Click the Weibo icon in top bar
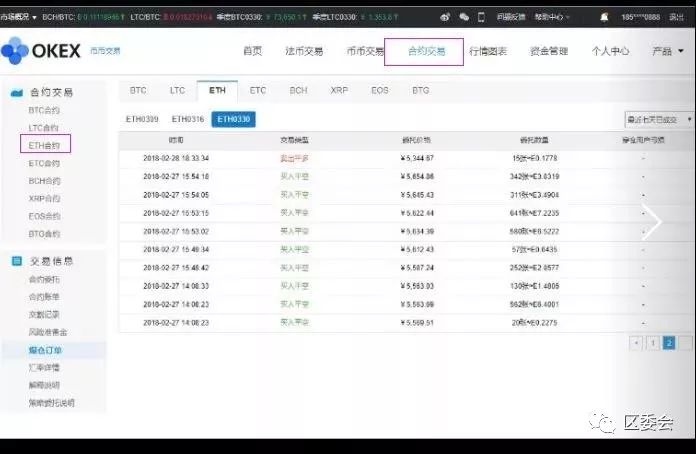 [444, 17]
